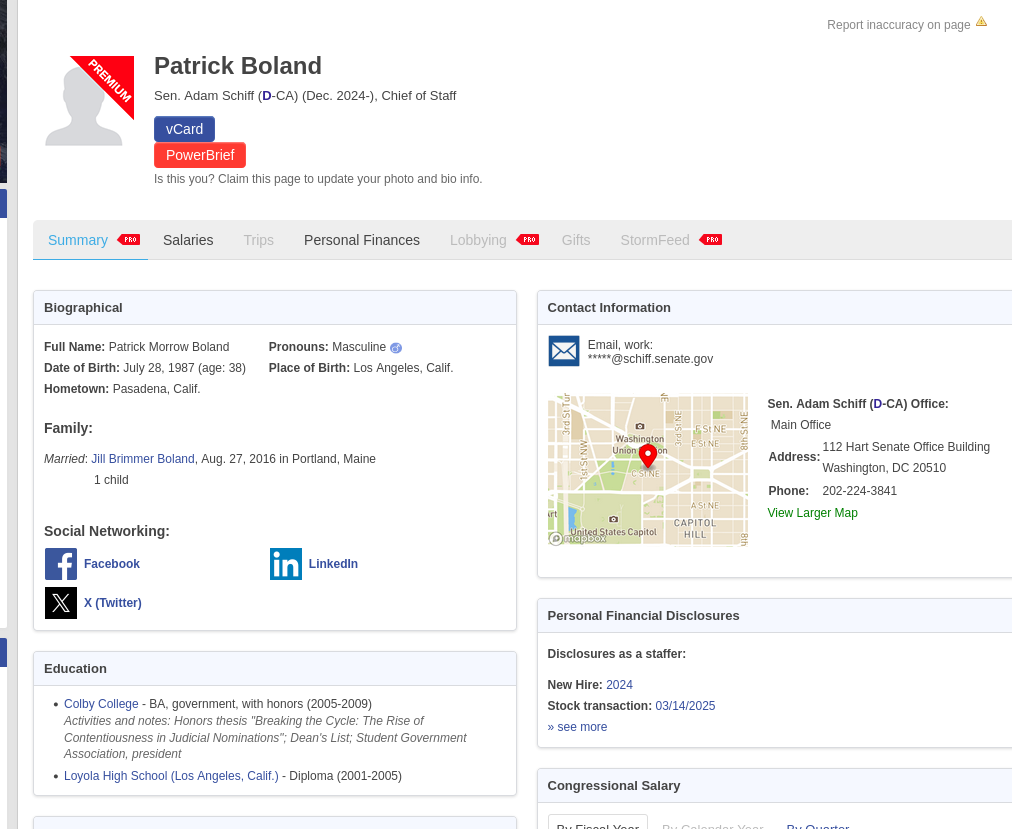The image size is (1012, 829).
Task: Select the Lobbying tab
Action: click(x=478, y=240)
